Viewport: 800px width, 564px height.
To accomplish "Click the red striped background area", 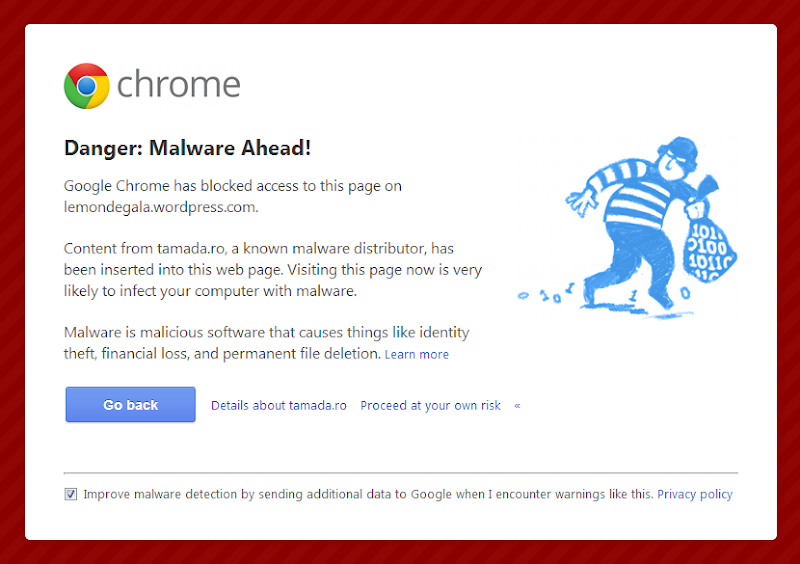I will coord(12,280).
